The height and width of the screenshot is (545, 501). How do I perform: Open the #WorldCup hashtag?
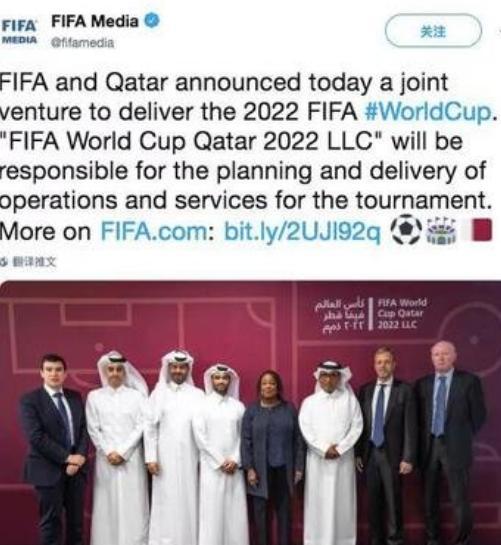[x=428, y=112]
